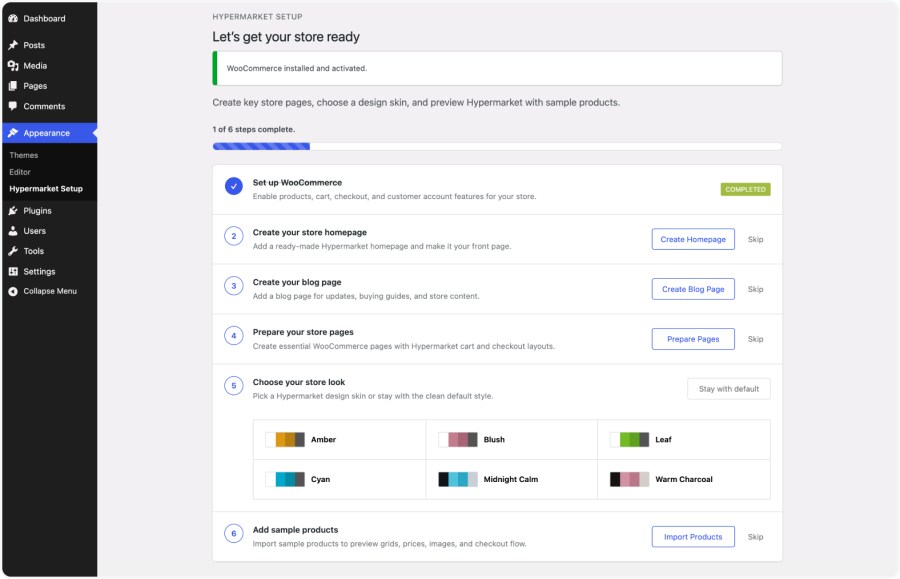This screenshot has width=900, height=579.
Task: Click the Users person icon
Action: click(13, 231)
